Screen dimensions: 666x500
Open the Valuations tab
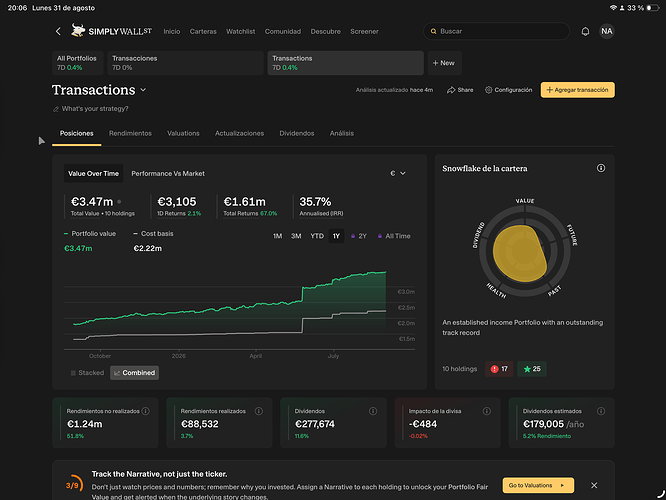[183, 133]
